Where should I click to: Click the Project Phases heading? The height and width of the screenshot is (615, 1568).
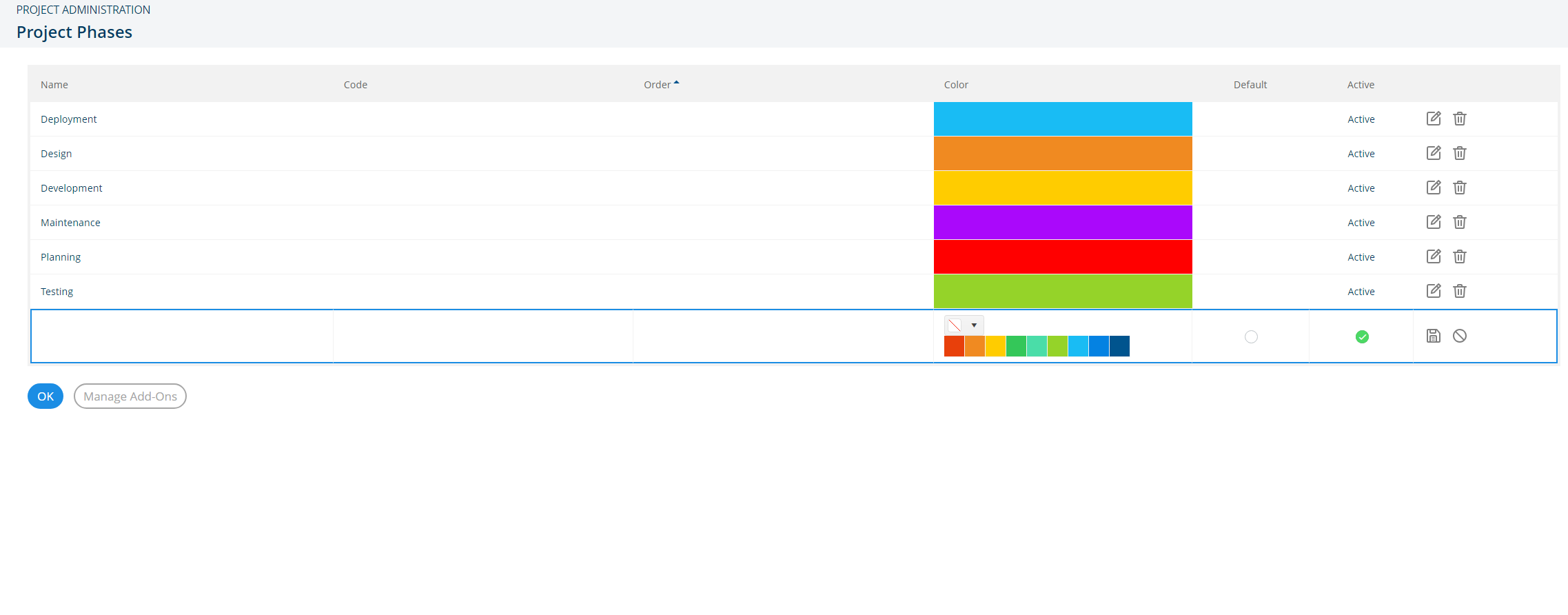coord(74,32)
